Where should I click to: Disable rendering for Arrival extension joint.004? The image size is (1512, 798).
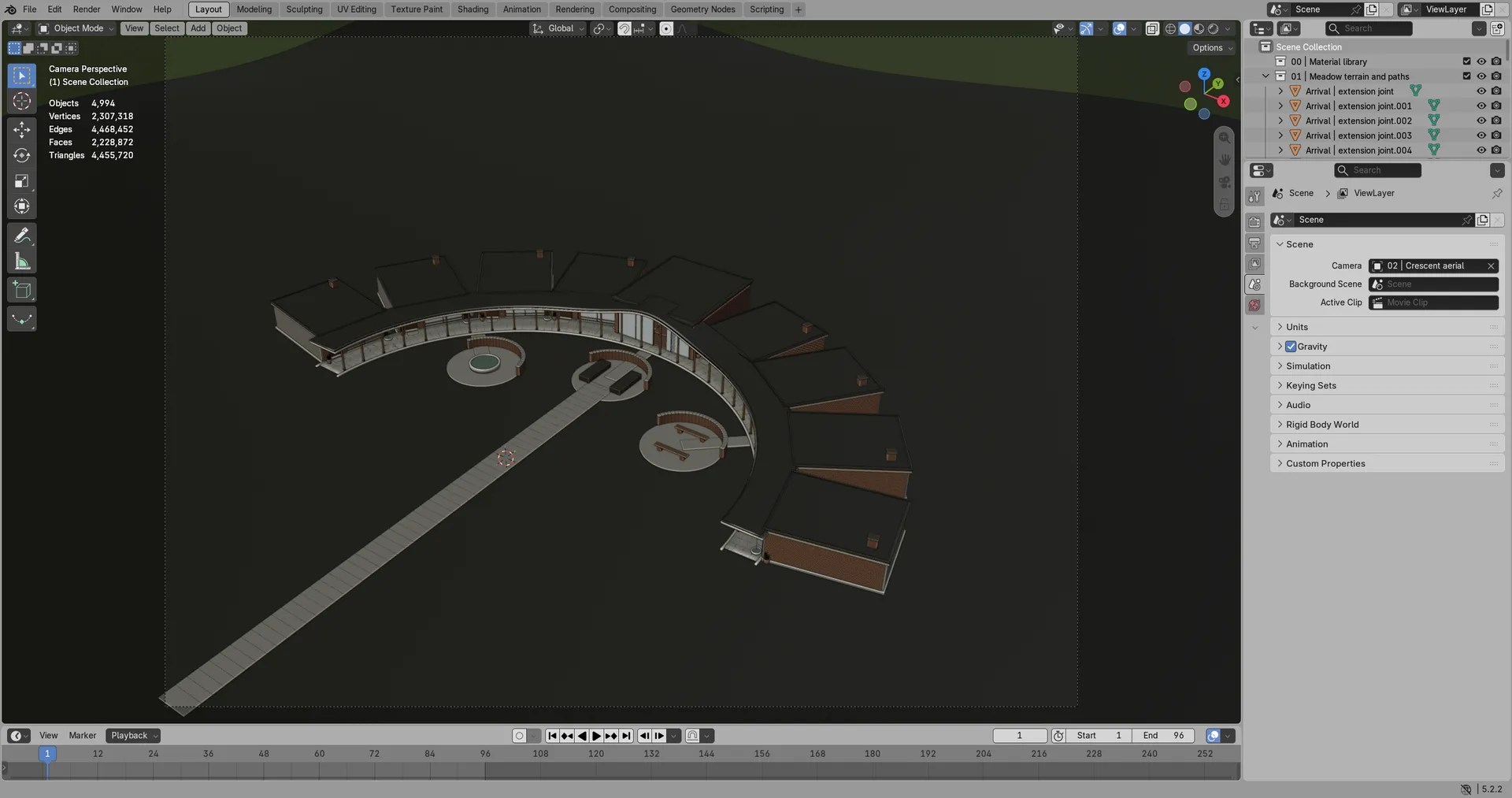pos(1496,150)
